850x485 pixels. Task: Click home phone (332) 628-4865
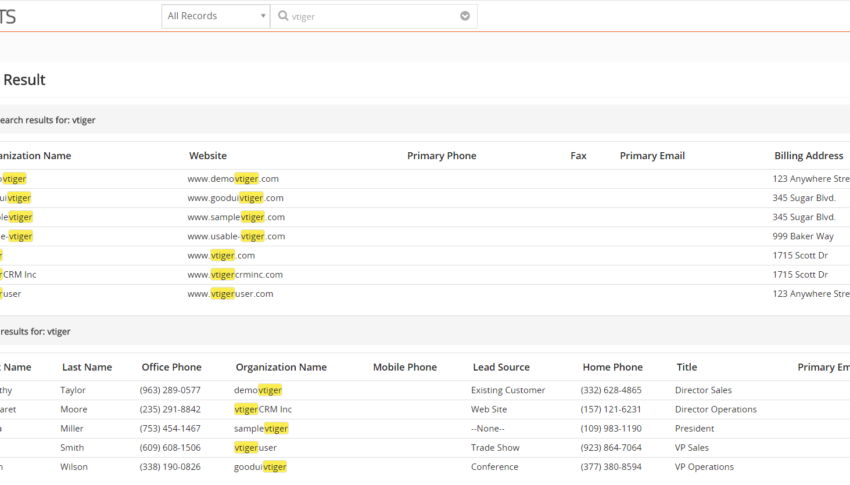[611, 390]
